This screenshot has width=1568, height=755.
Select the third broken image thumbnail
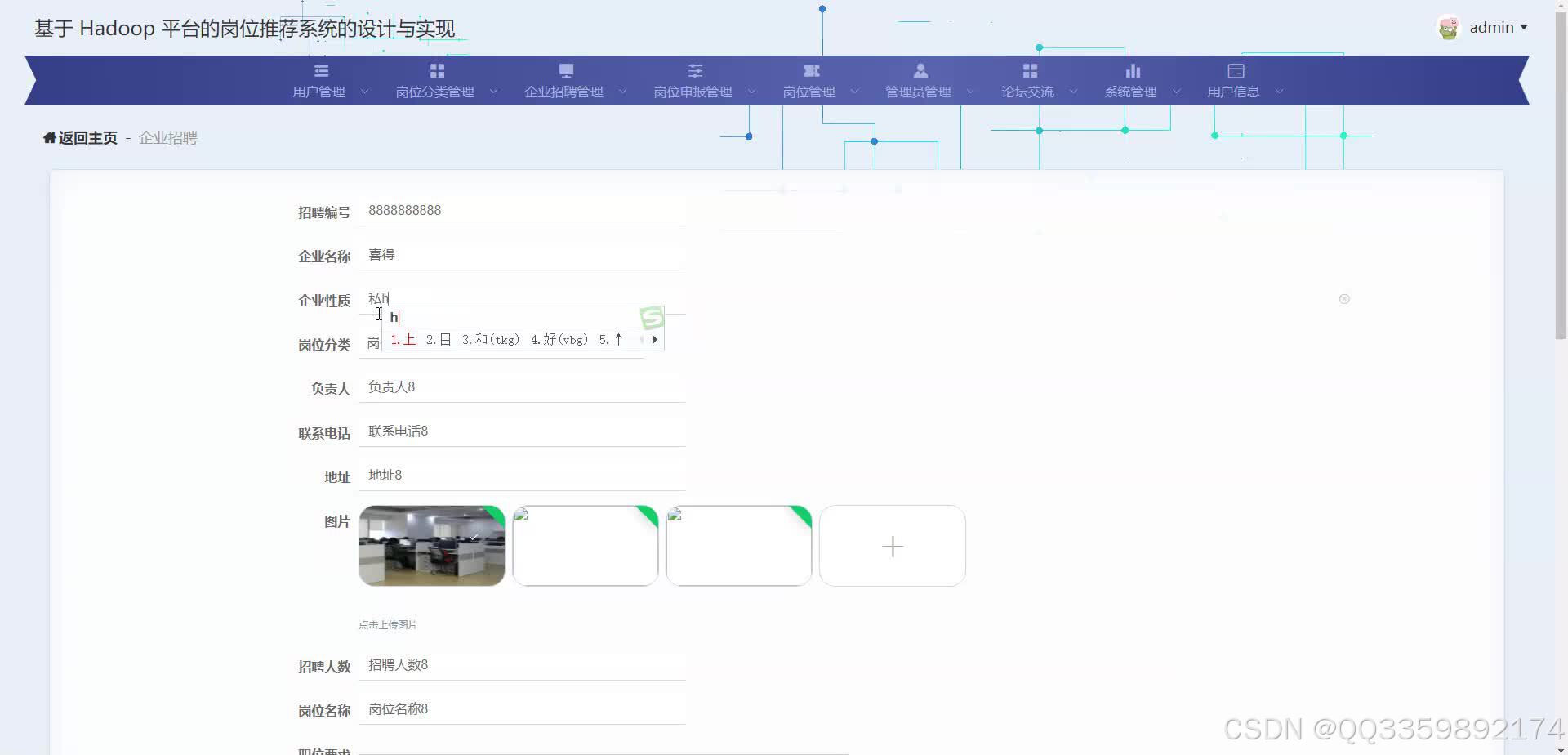tap(739, 546)
